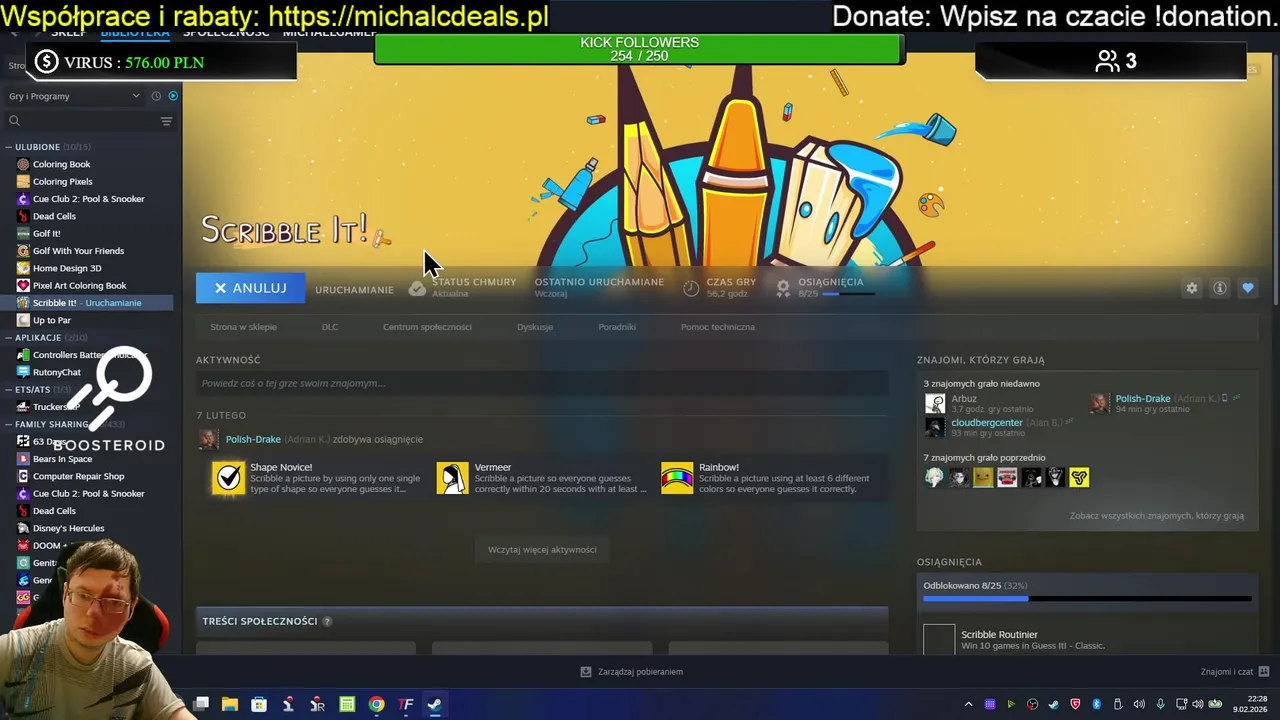Select Golf It! in the library list

[46, 234]
